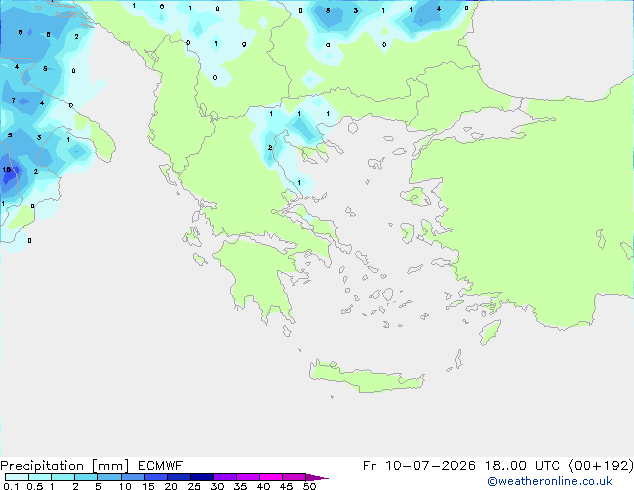Click the legend value '50'
Image resolution: width=634 pixels, height=490 pixels.
point(309,486)
